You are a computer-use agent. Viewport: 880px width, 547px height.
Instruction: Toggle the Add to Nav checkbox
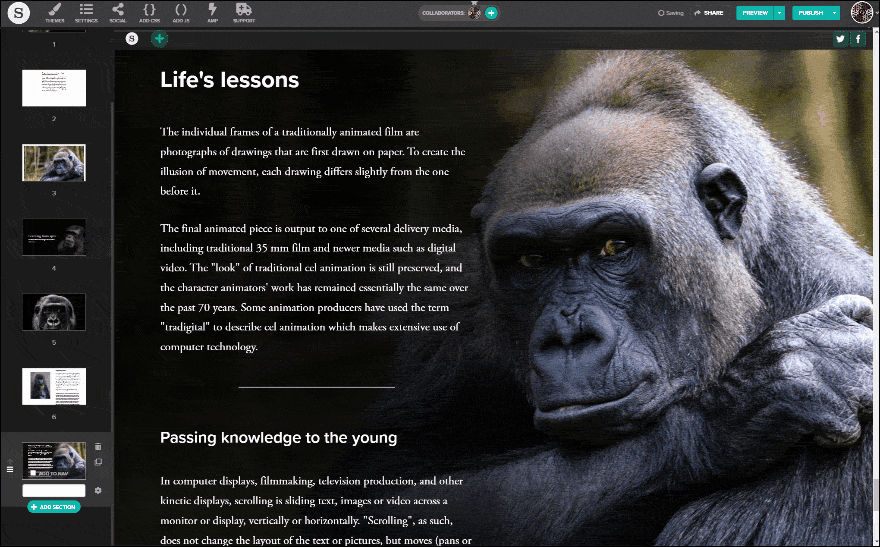pyautogui.click(x=32, y=473)
